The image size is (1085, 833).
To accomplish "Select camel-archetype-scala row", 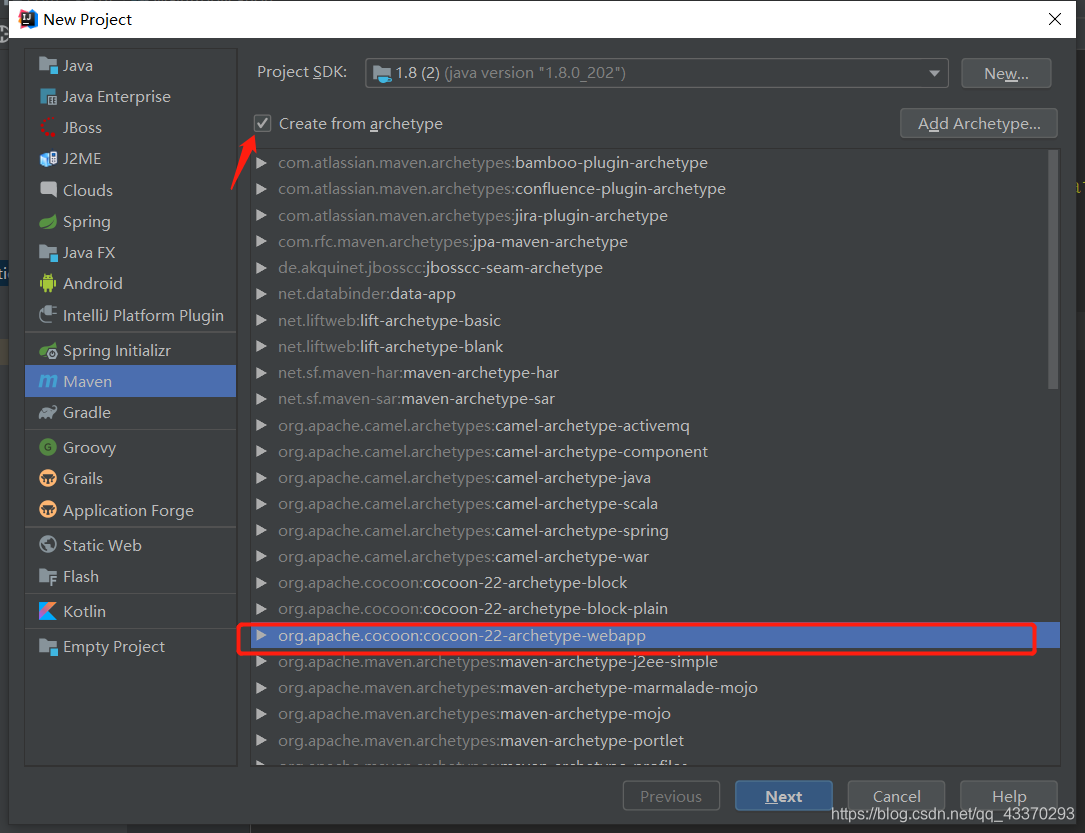I will pyautogui.click(x=655, y=504).
